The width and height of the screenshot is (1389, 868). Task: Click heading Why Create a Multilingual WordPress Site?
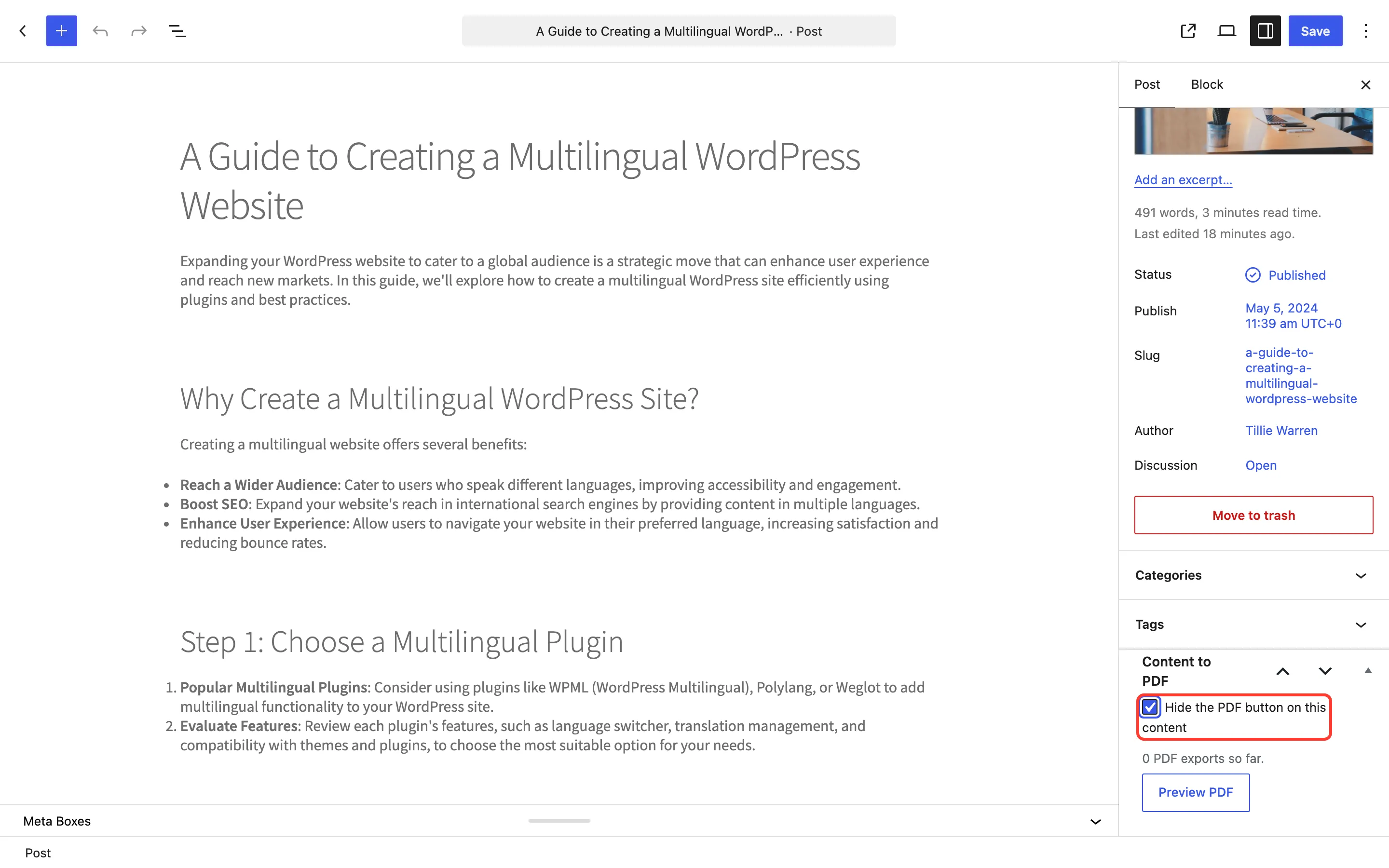[439, 398]
